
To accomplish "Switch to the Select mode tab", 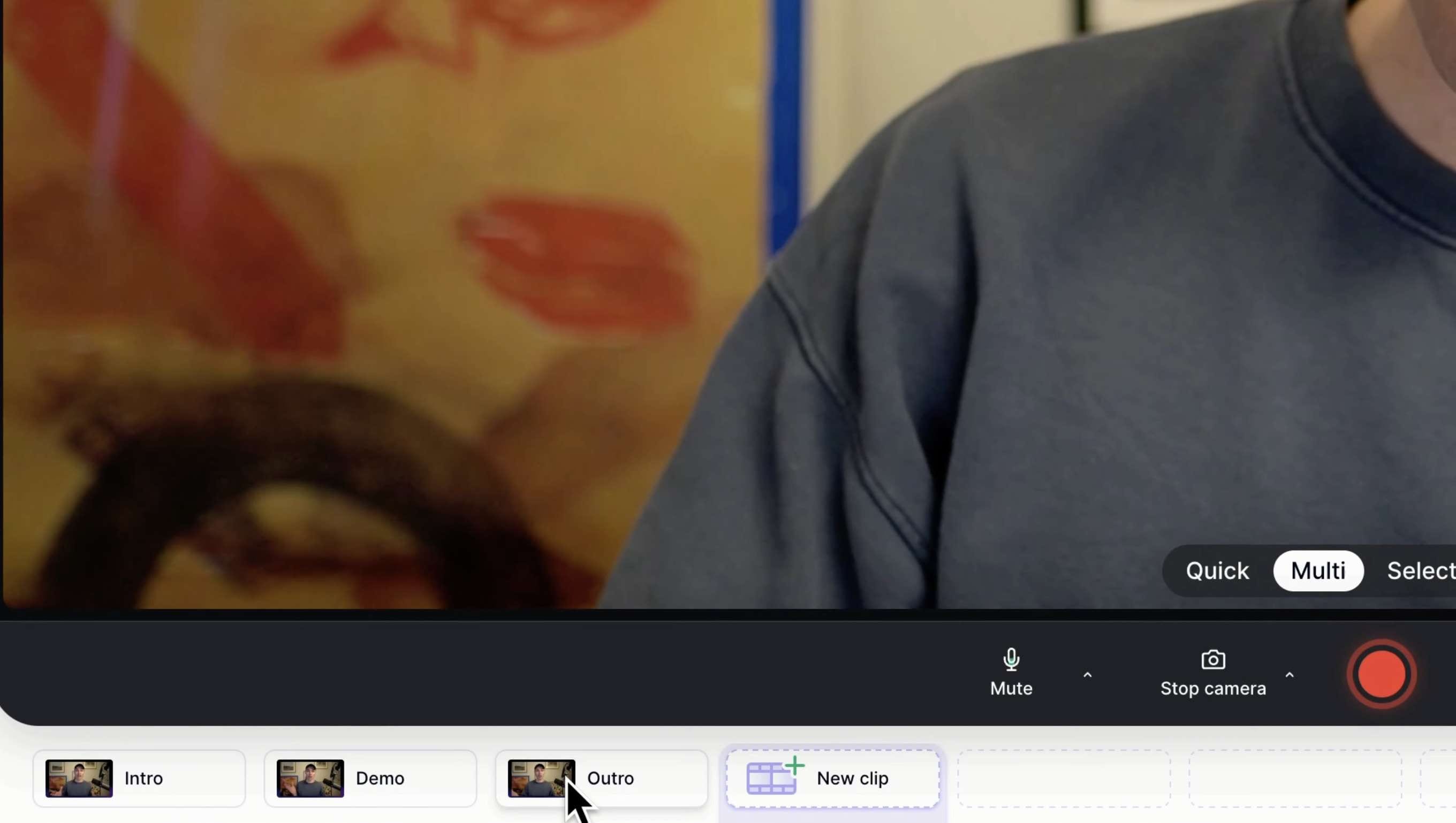I will 1421,570.
